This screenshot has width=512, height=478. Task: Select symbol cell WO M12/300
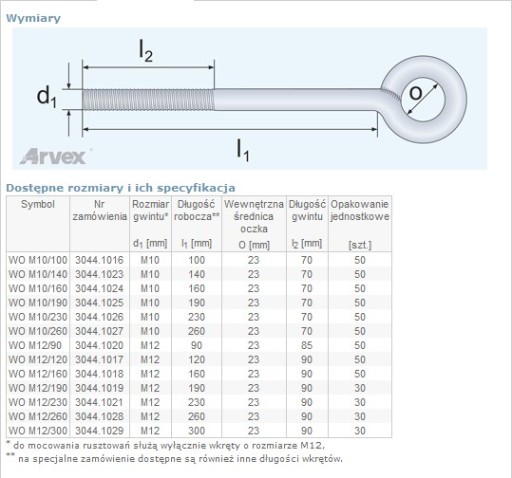[x=38, y=431]
